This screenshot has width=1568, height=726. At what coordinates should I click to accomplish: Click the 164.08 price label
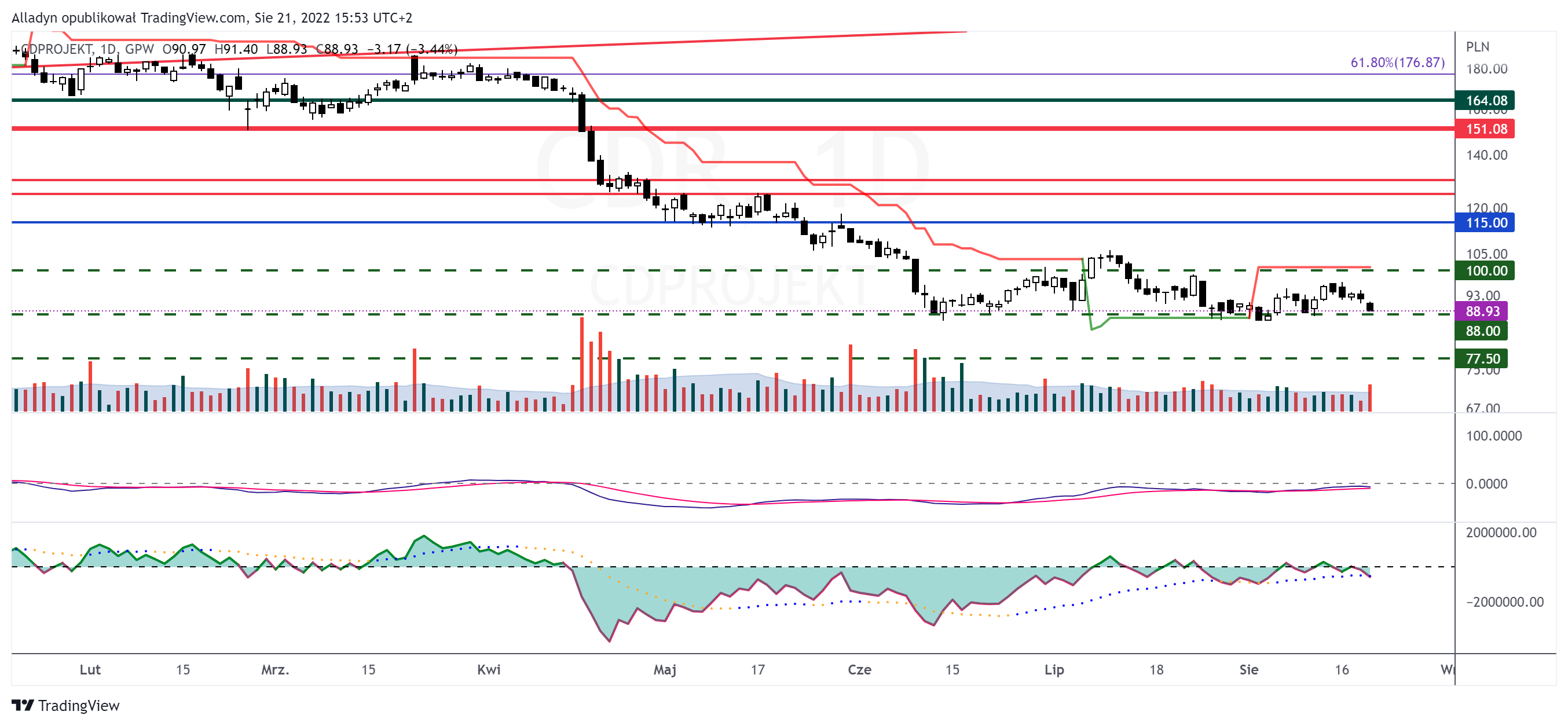click(x=1485, y=100)
